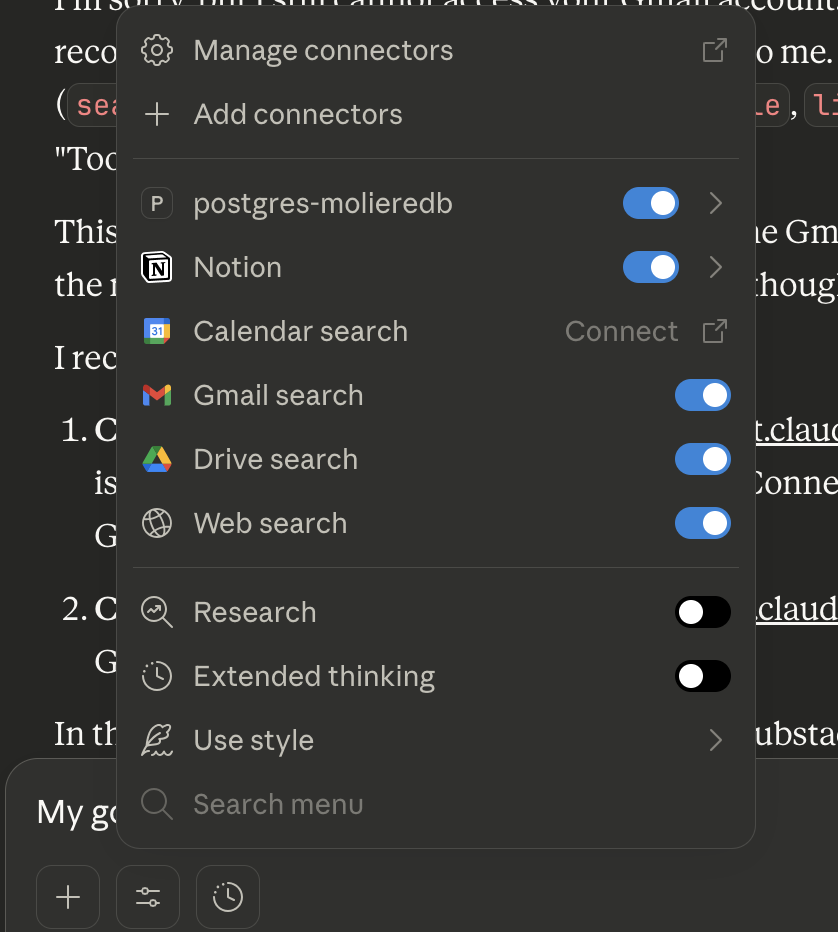Select Add connectors menu item

[x=298, y=115]
